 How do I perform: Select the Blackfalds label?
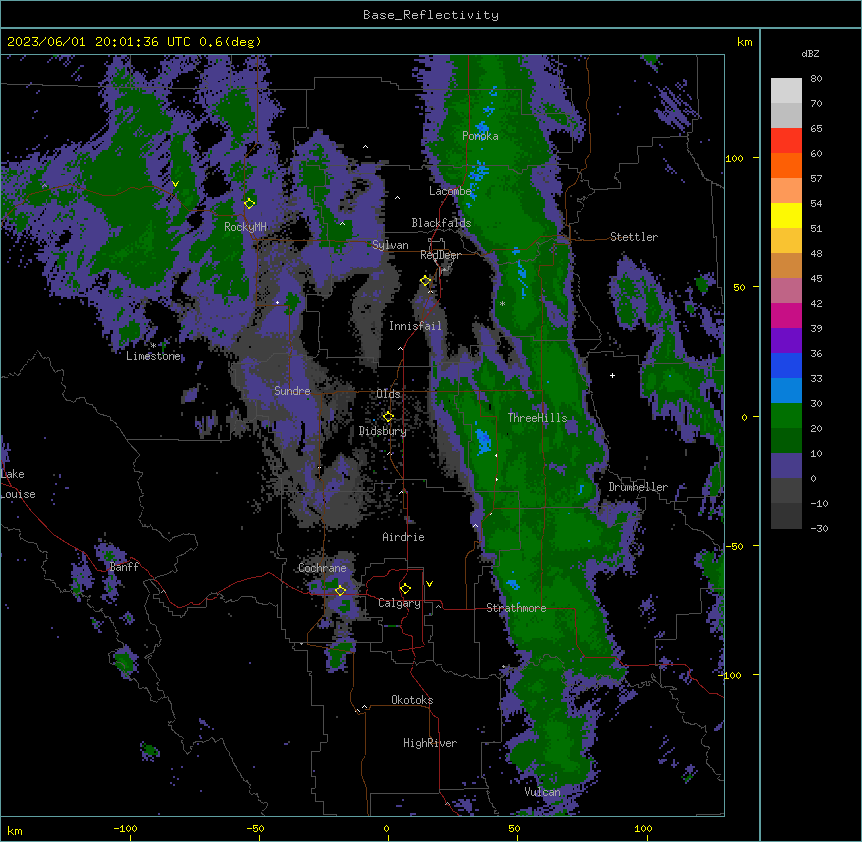(x=441, y=223)
